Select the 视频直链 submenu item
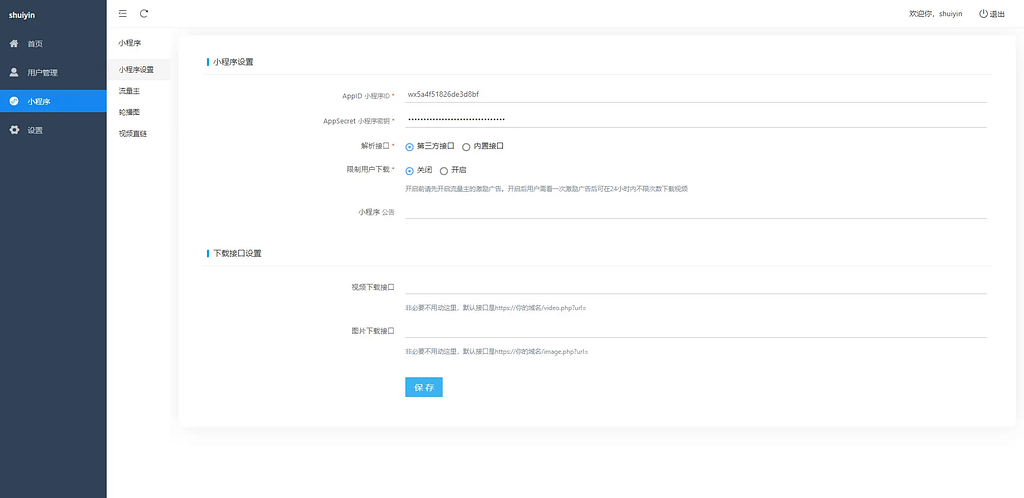This screenshot has height=498, width=1024. click(138, 134)
